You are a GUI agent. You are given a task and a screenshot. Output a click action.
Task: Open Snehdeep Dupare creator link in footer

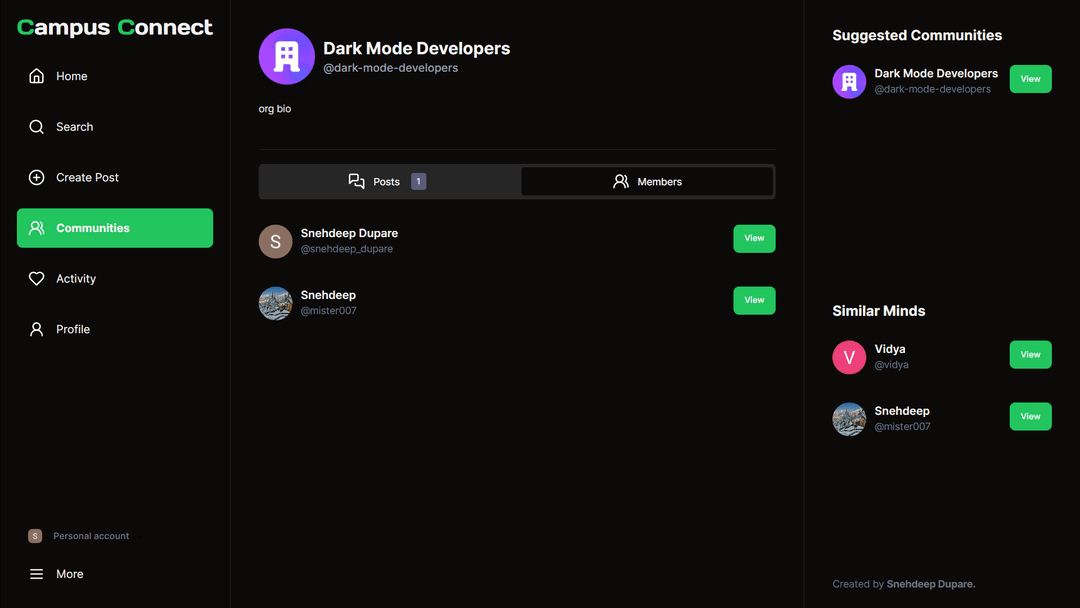930,584
